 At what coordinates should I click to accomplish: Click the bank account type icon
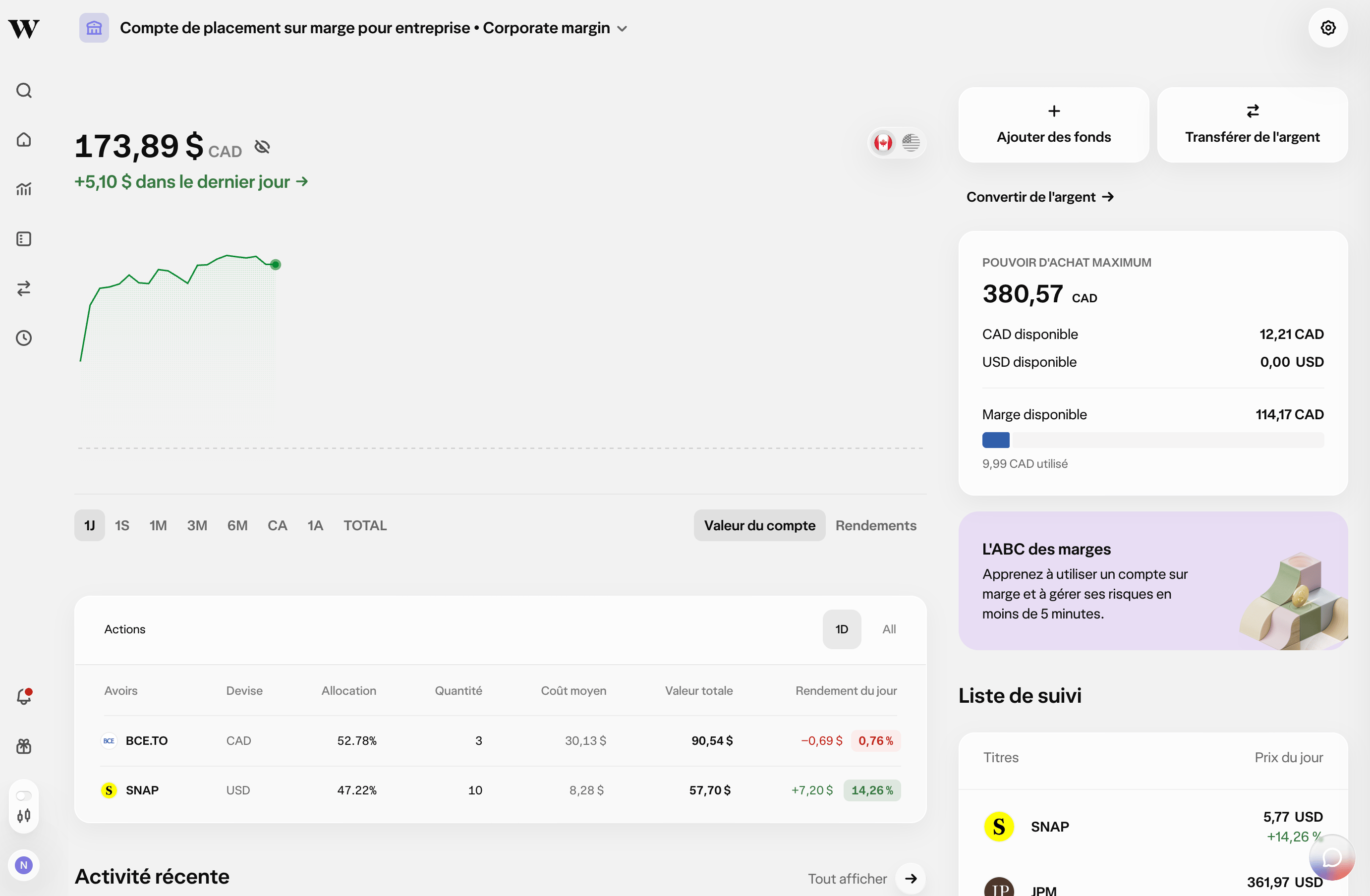[x=94, y=28]
